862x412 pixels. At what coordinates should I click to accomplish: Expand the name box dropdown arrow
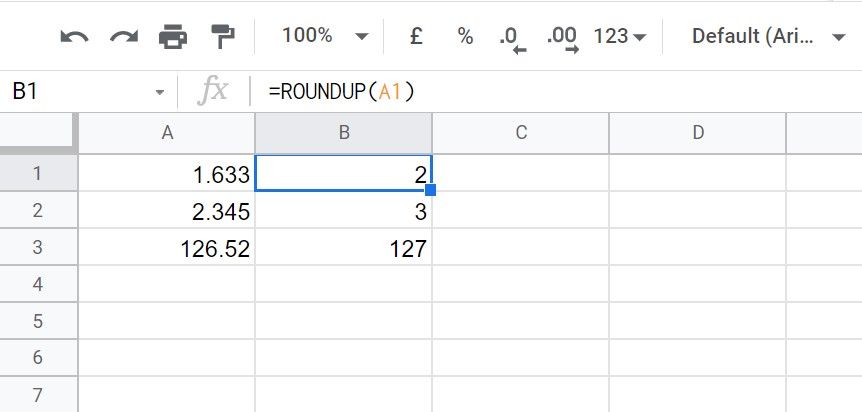[x=160, y=92]
